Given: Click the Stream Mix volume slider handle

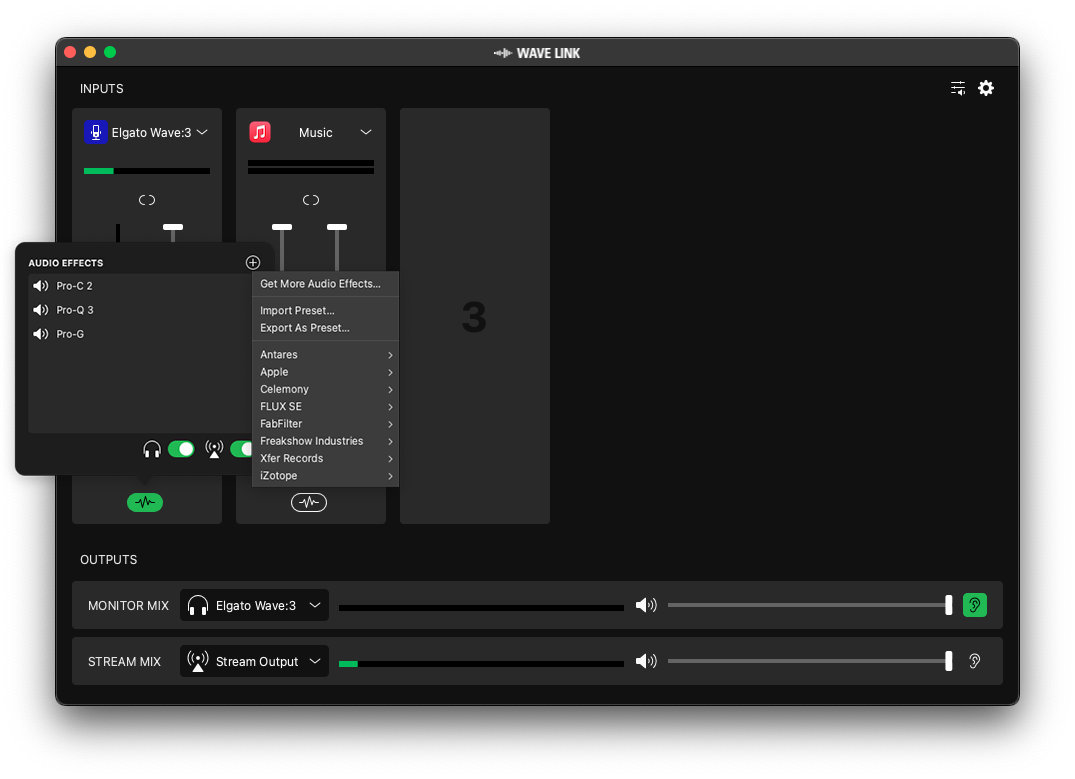Looking at the screenshot, I should 949,661.
